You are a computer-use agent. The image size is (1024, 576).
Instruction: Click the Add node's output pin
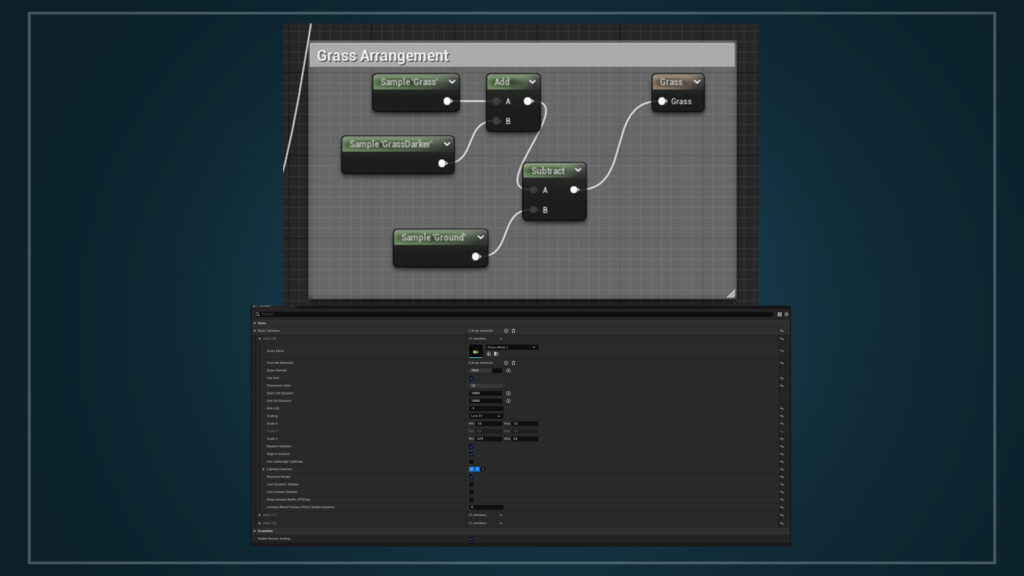tap(528, 101)
